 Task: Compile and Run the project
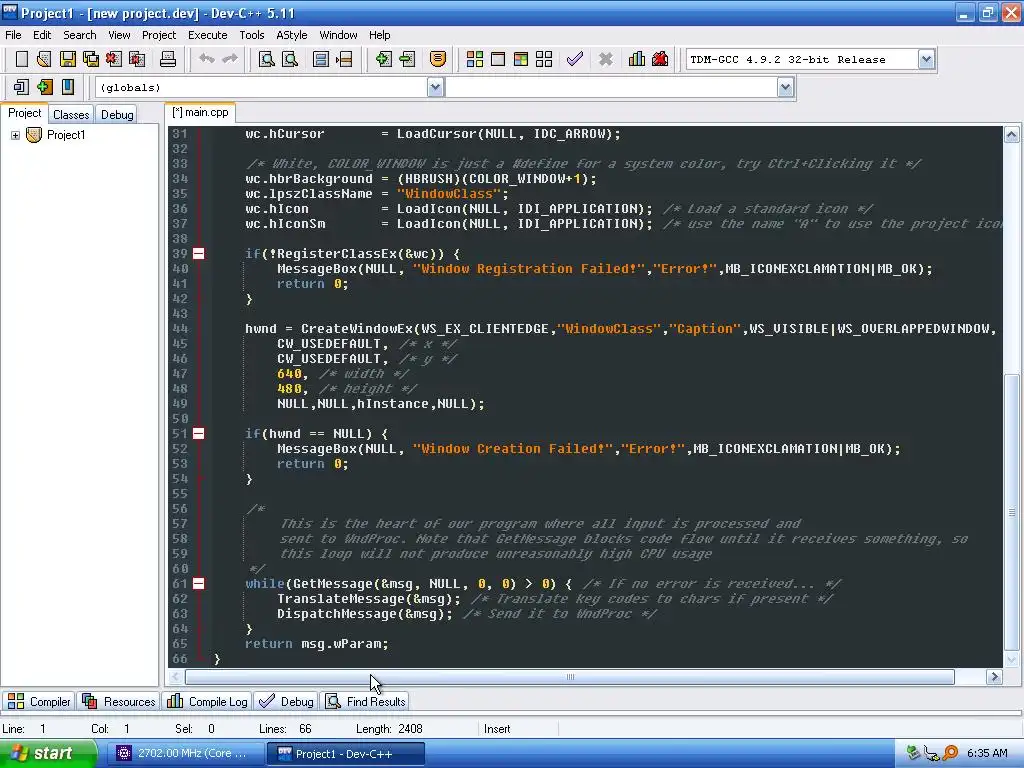click(x=520, y=59)
